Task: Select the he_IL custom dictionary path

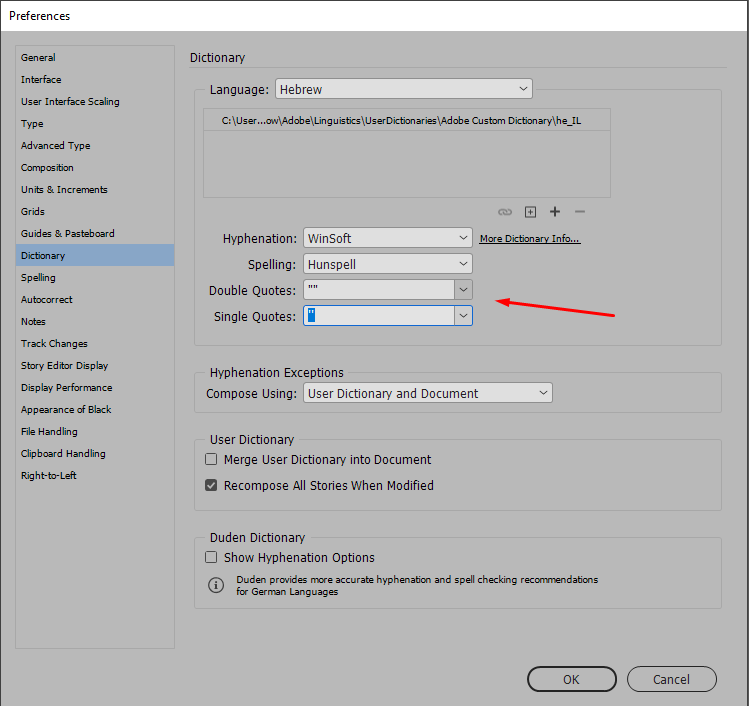Action: (x=407, y=120)
